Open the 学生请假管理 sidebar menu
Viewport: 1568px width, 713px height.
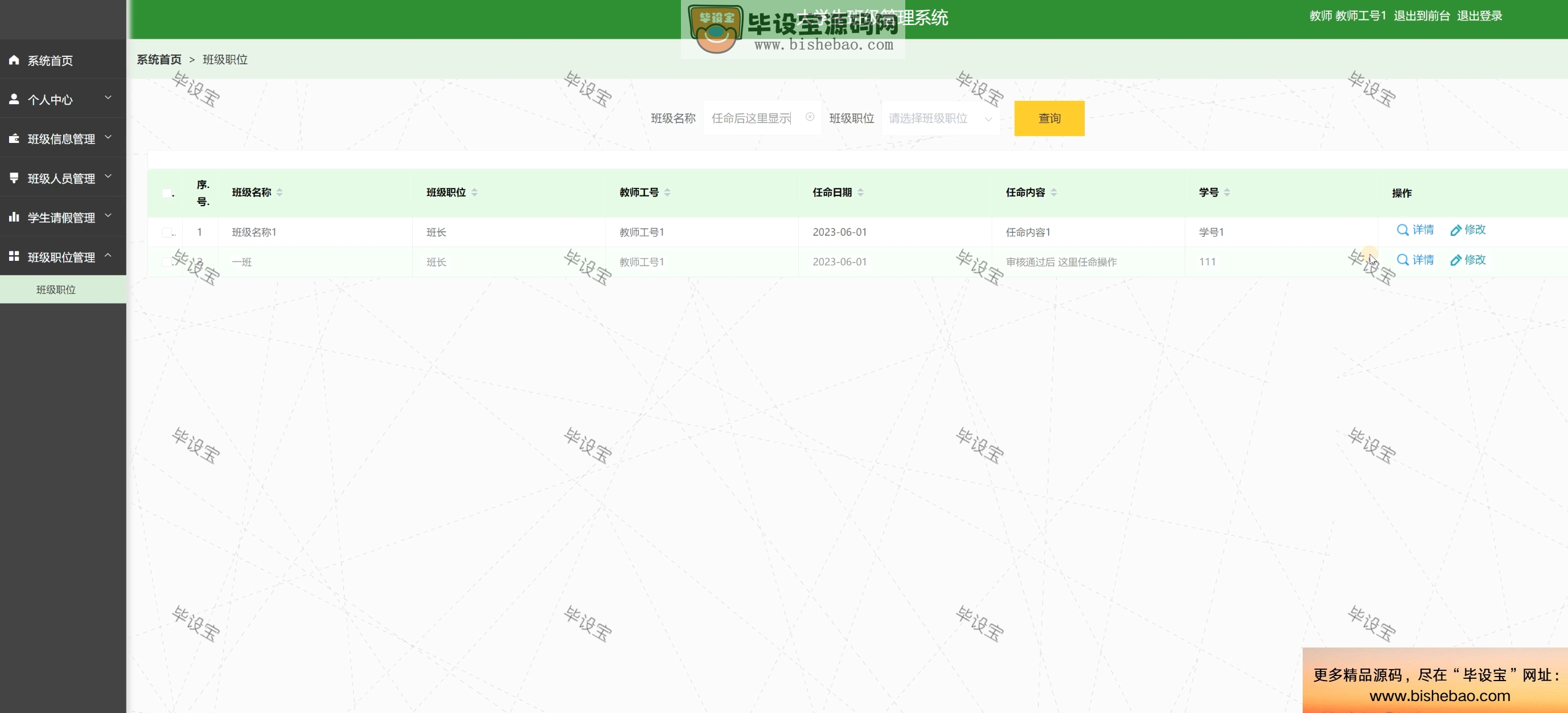pos(63,217)
